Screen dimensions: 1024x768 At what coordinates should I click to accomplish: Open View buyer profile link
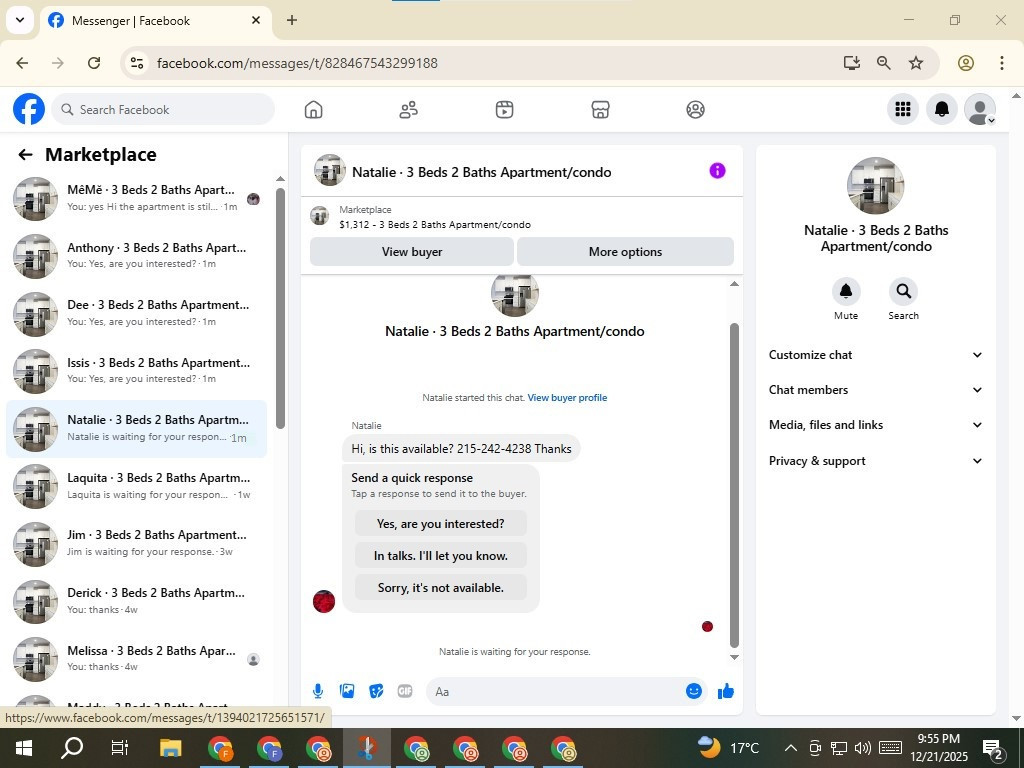[x=568, y=398]
